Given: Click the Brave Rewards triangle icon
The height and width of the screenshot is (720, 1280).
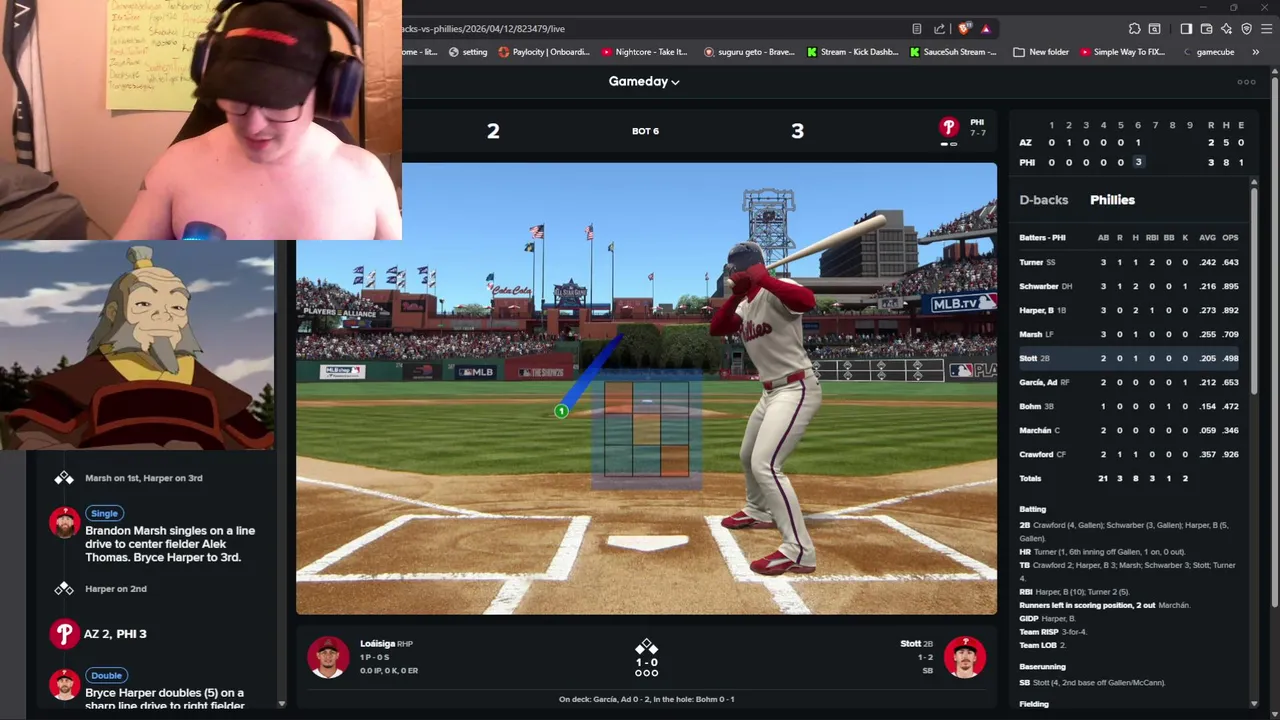Looking at the screenshot, I should [x=985, y=29].
